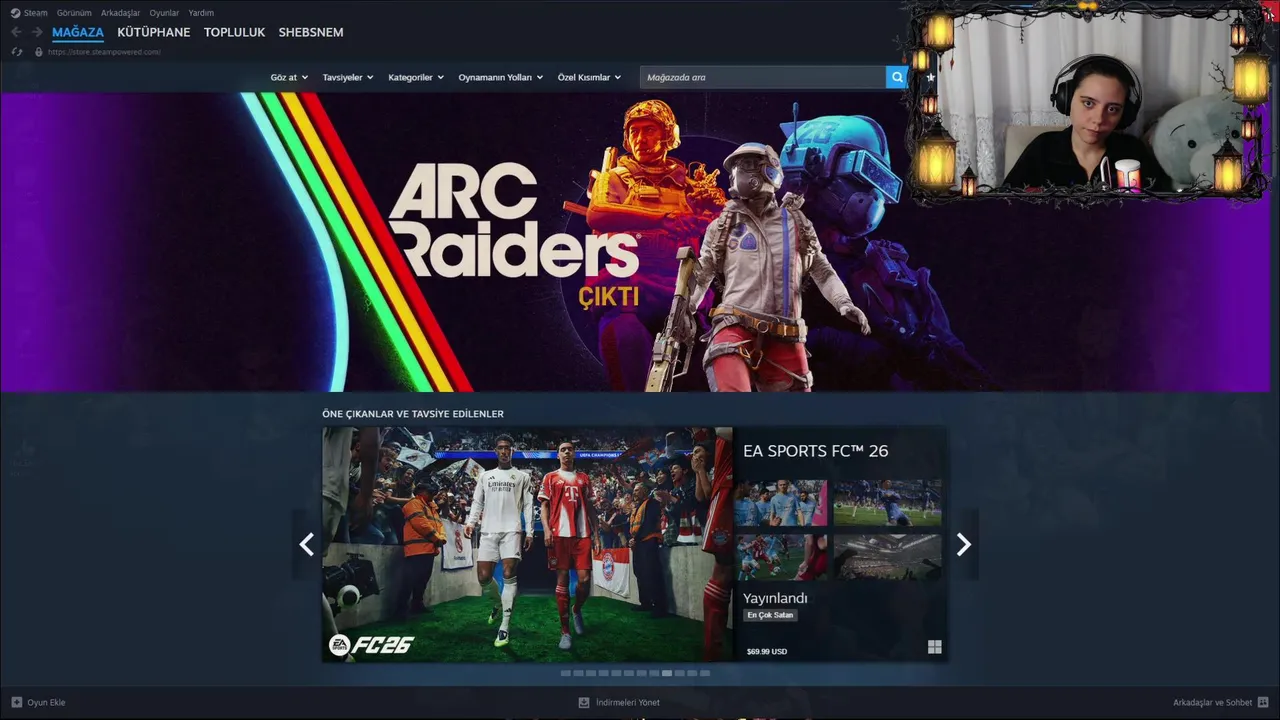Open İndirmeleri Yönet downloads manager
Screen dimensions: 1280x720
click(628, 702)
